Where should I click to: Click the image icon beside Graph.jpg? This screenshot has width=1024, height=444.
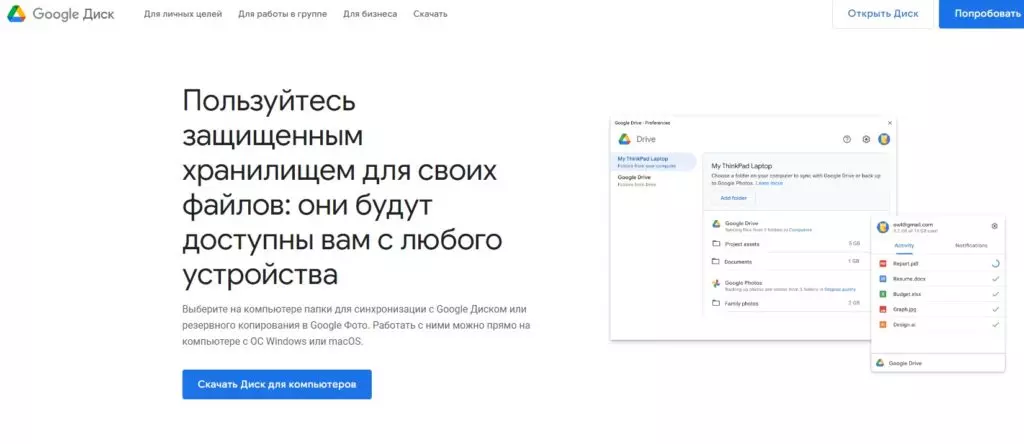883,309
